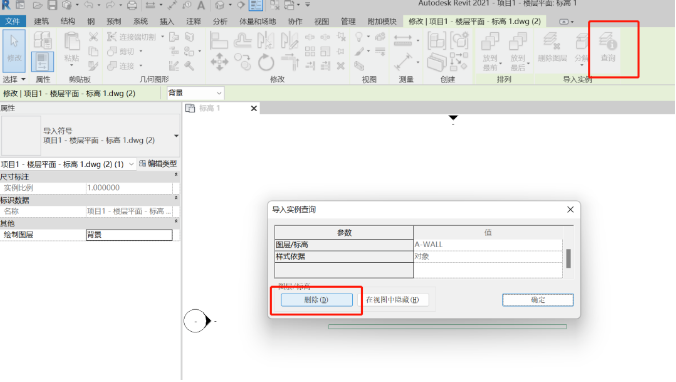Select the Trim/Extend to Corner tool
The image size is (676, 382).
tap(290, 62)
